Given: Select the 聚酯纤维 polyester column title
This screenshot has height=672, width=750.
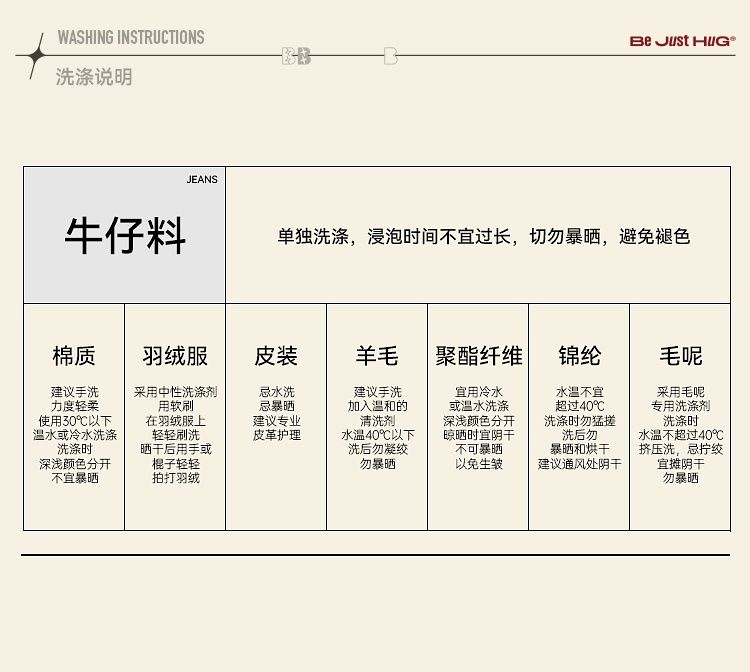Looking at the screenshot, I should coord(478,356).
